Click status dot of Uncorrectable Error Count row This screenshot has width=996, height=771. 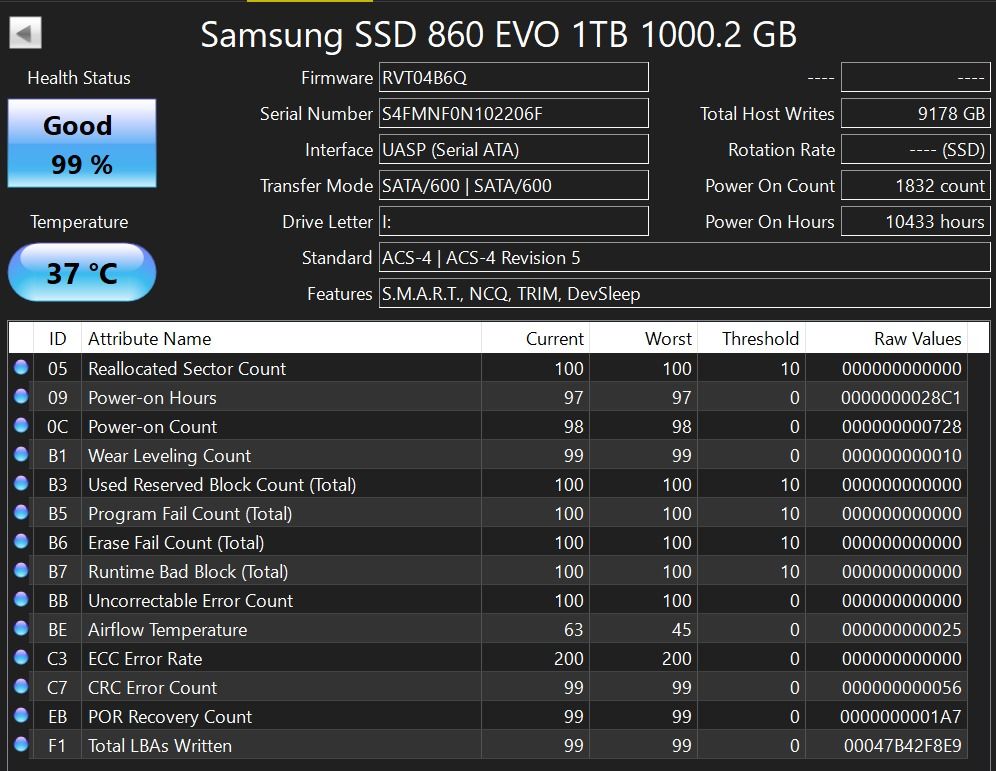21,599
